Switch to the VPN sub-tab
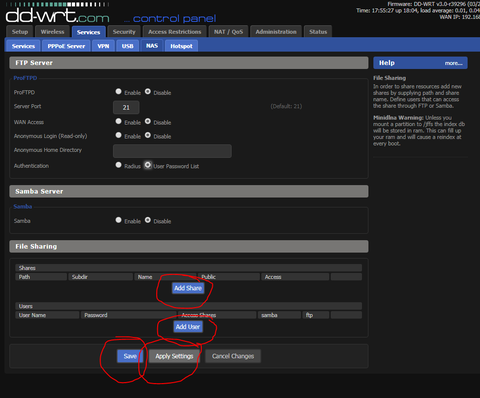The image size is (480, 398). coord(103,46)
